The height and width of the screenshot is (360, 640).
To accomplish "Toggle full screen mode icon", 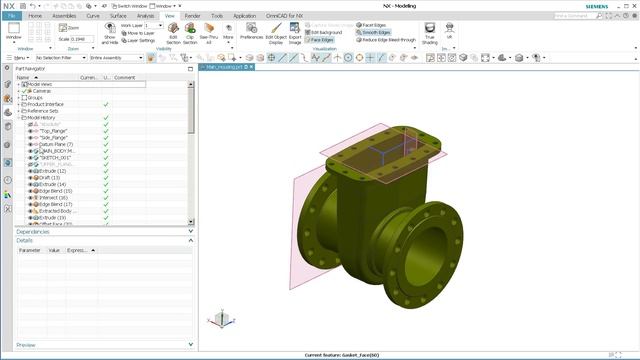I will pyautogui.click(x=609, y=16).
